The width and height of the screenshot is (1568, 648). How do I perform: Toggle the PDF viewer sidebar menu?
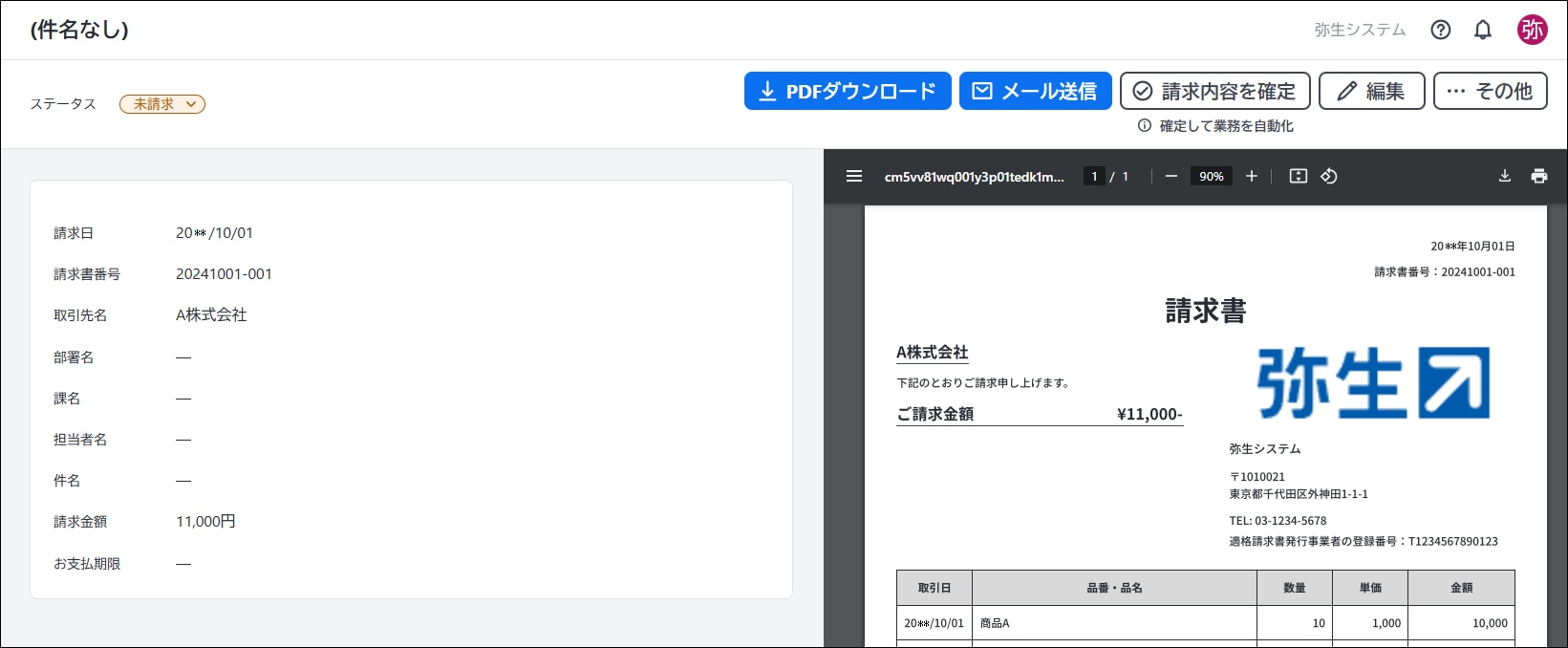click(854, 176)
